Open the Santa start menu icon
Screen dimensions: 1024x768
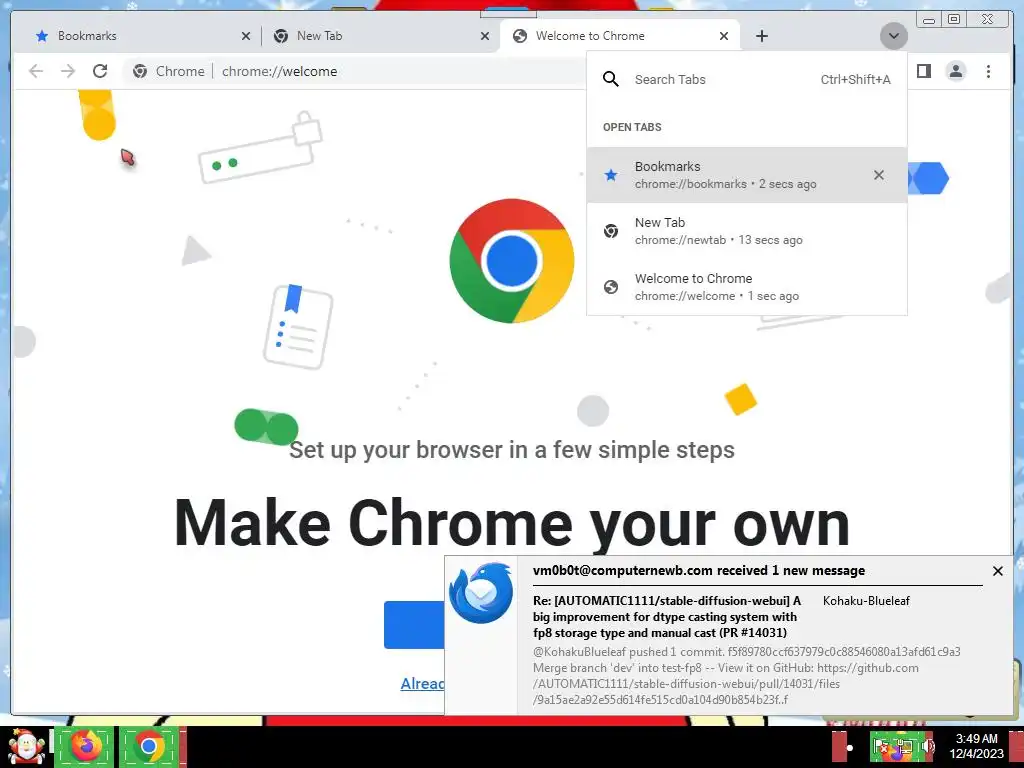[x=26, y=746]
